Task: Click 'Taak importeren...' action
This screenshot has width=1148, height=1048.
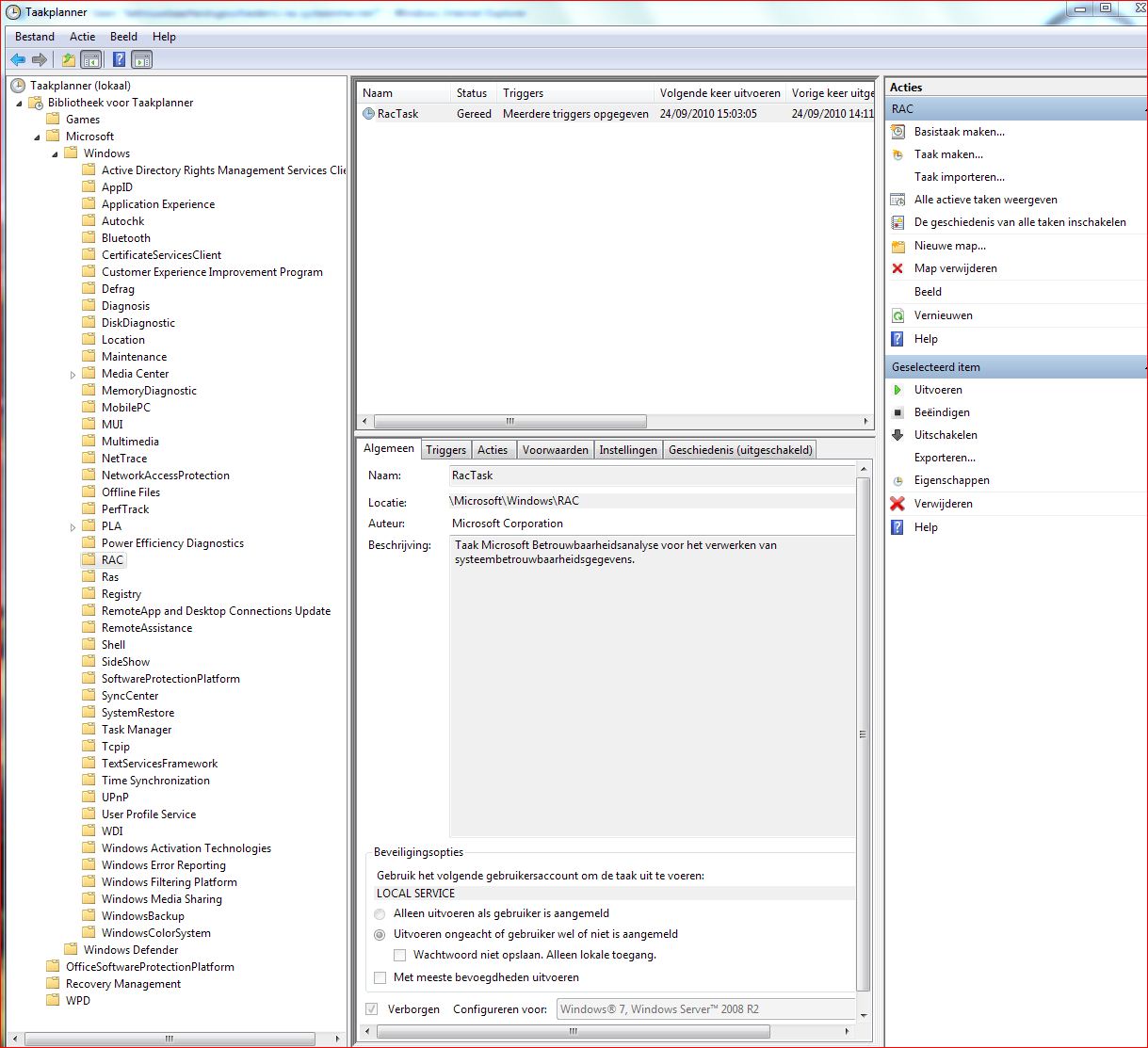Action: pyautogui.click(x=959, y=177)
